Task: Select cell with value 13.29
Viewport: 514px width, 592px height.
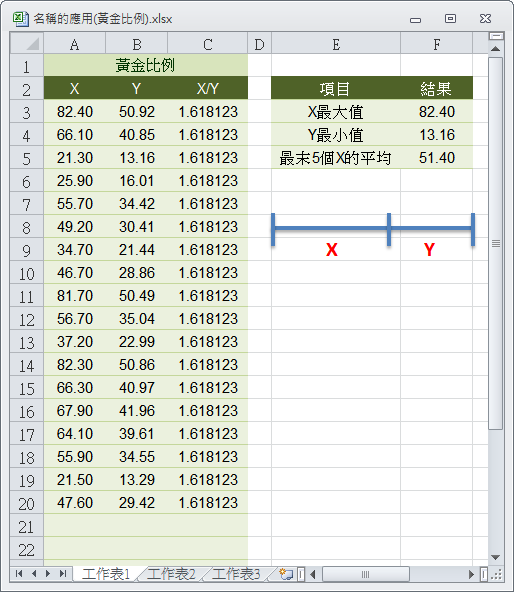Action: pyautogui.click(x=136, y=480)
